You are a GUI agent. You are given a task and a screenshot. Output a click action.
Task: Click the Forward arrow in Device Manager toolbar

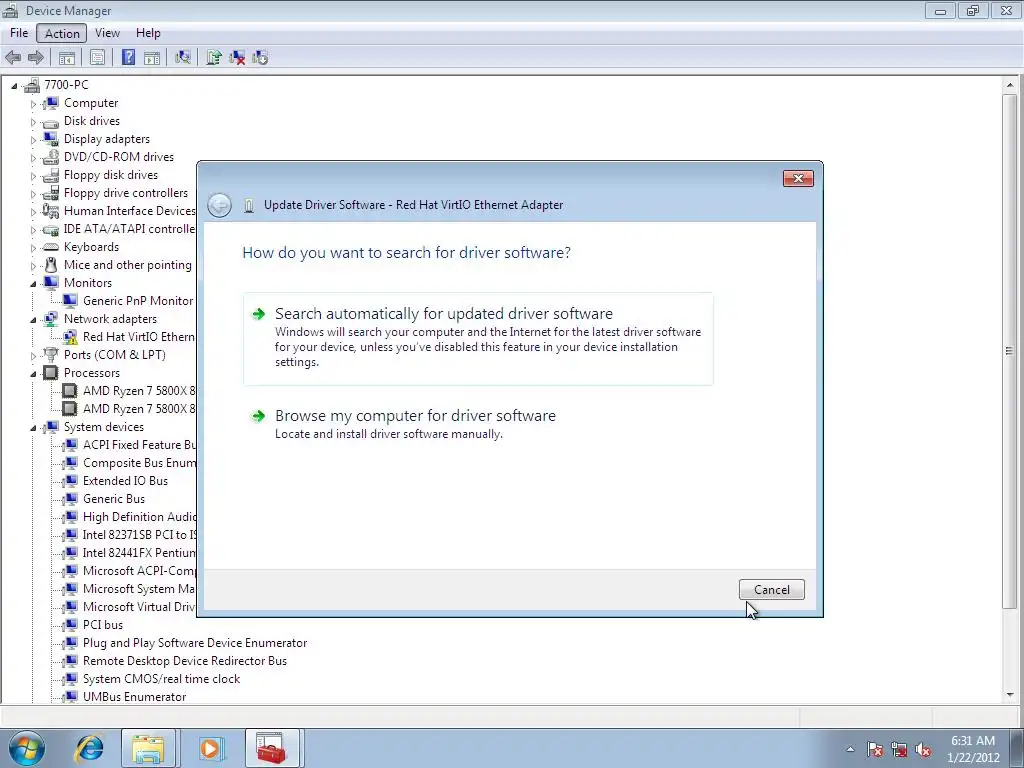pyautogui.click(x=36, y=57)
